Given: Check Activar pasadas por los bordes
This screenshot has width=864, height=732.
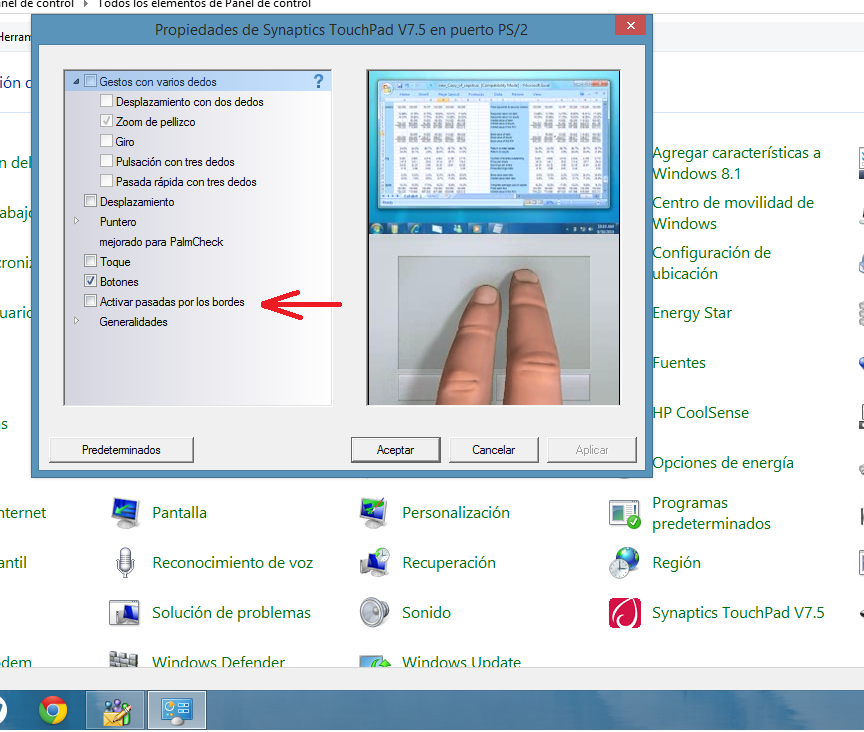Looking at the screenshot, I should point(90,301).
